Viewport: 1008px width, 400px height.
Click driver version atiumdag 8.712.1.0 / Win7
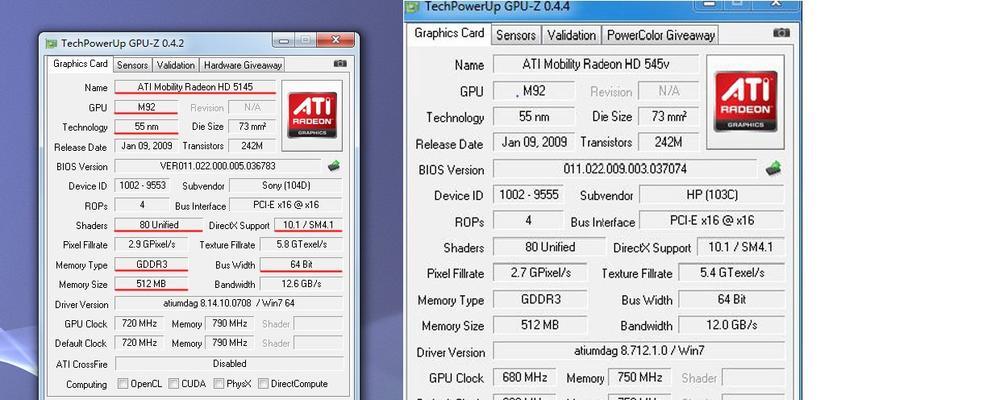[639, 351]
